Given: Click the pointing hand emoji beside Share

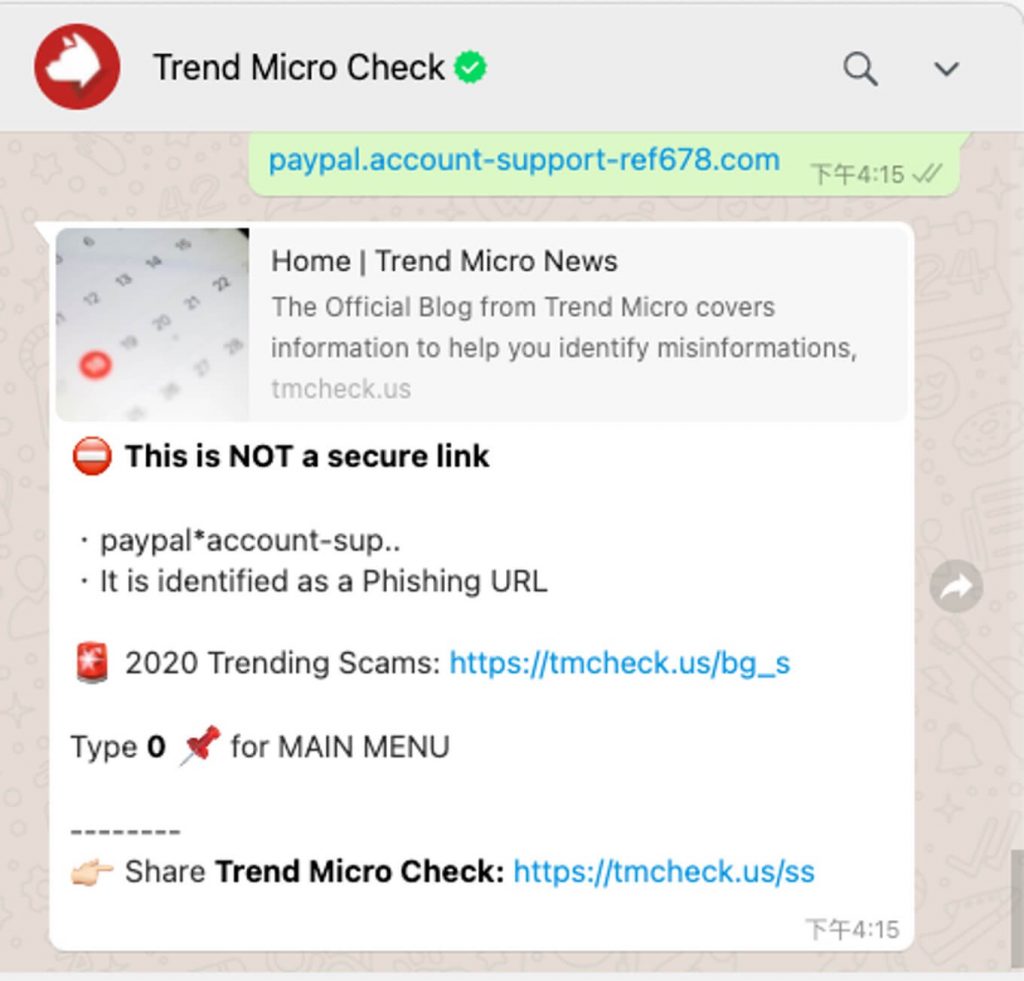Looking at the screenshot, I should (x=91, y=872).
